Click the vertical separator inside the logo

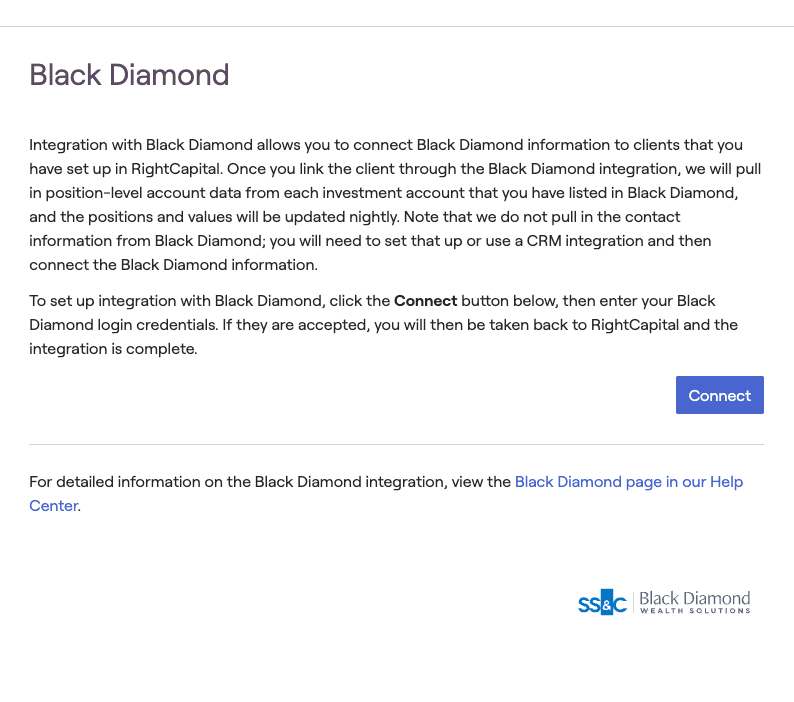pyautogui.click(x=633, y=602)
